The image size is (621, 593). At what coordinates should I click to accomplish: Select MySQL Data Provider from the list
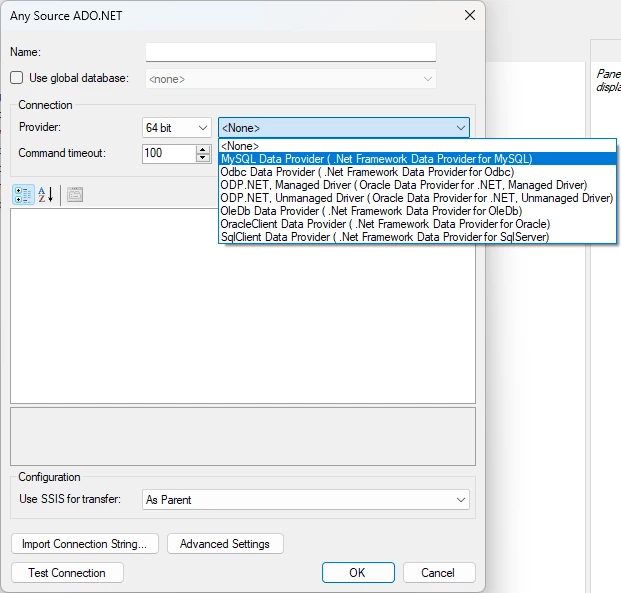tap(417, 159)
